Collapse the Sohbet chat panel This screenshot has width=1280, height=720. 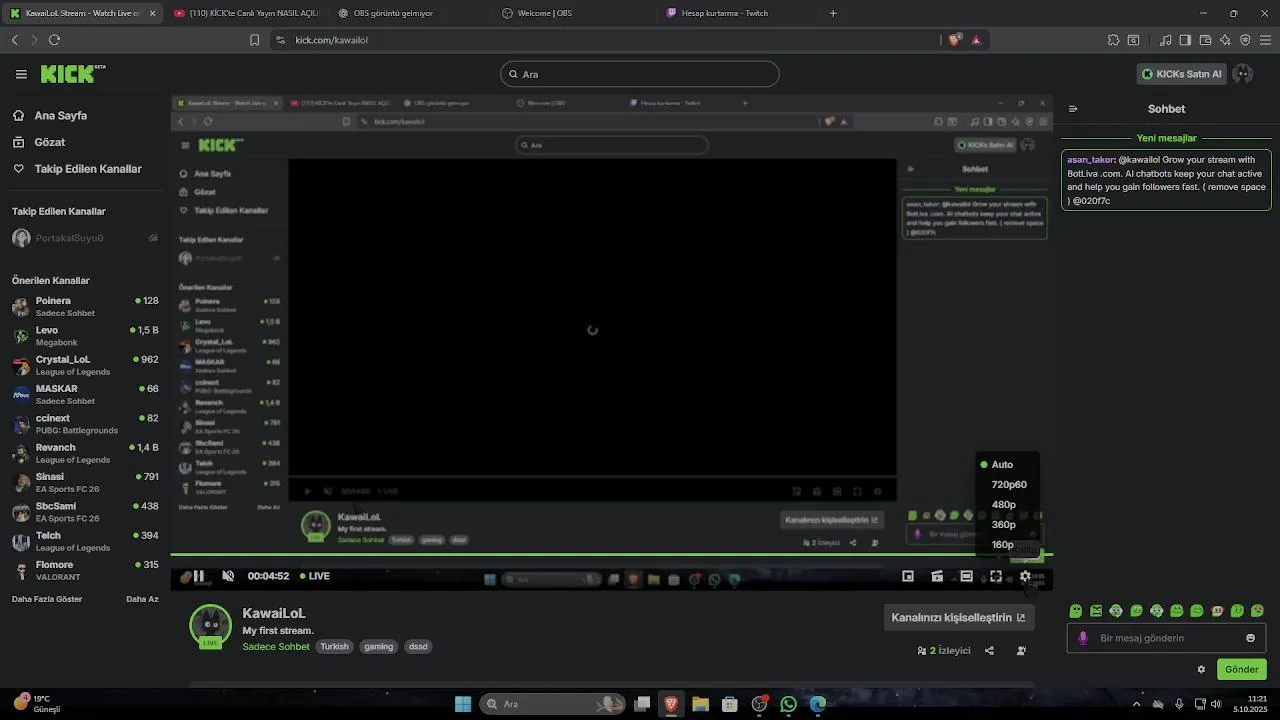1073,109
